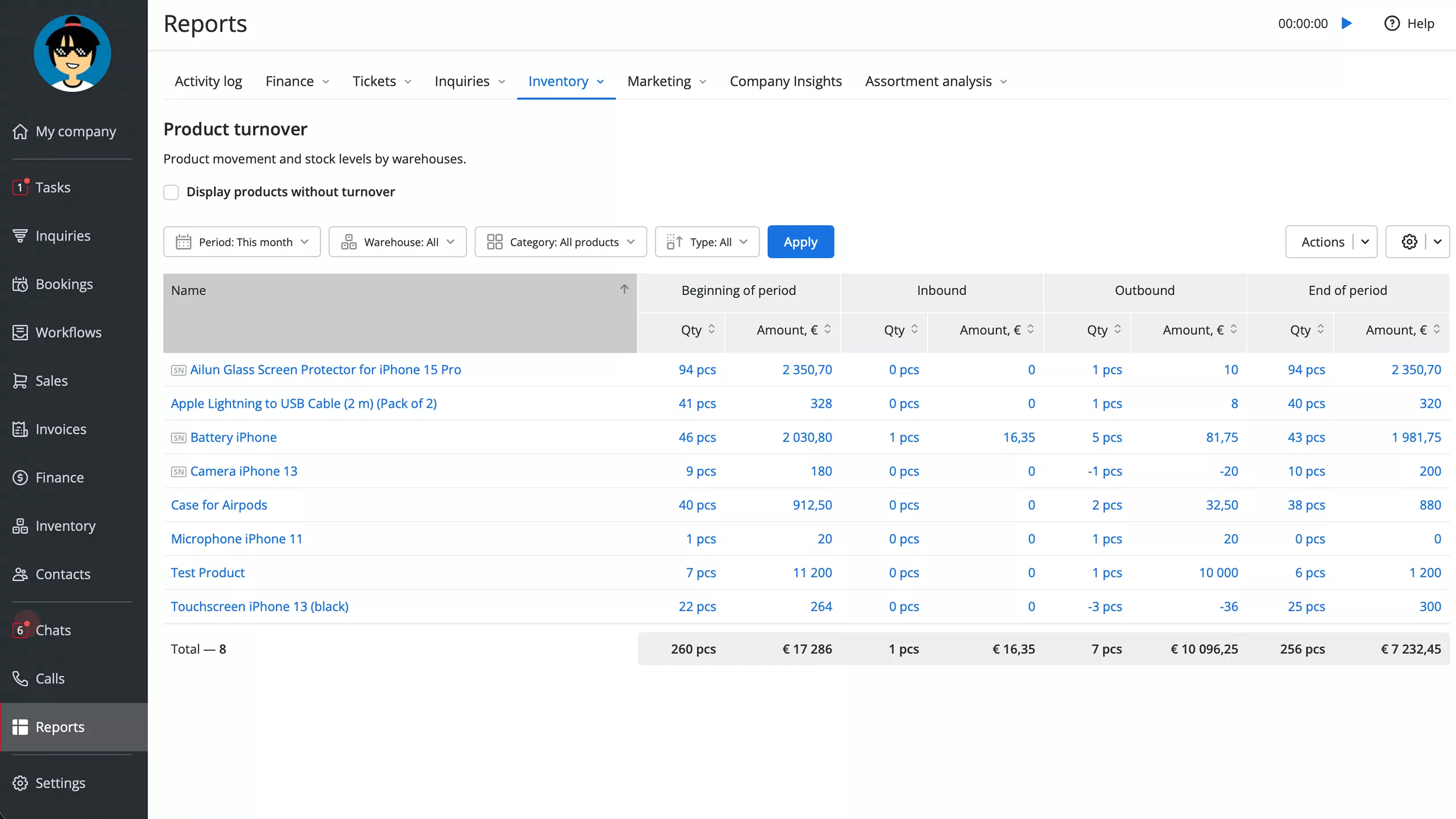Open the Help question mark icon
Viewport: 1456px width, 819px height.
[1391, 23]
